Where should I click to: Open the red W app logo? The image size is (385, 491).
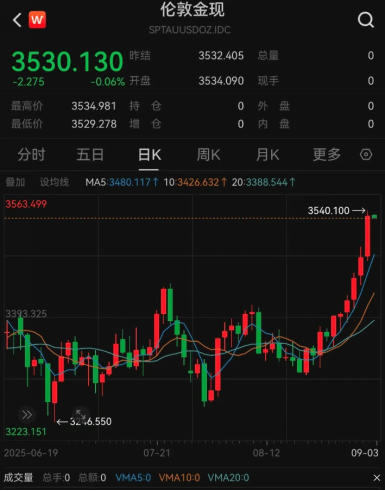pos(37,20)
